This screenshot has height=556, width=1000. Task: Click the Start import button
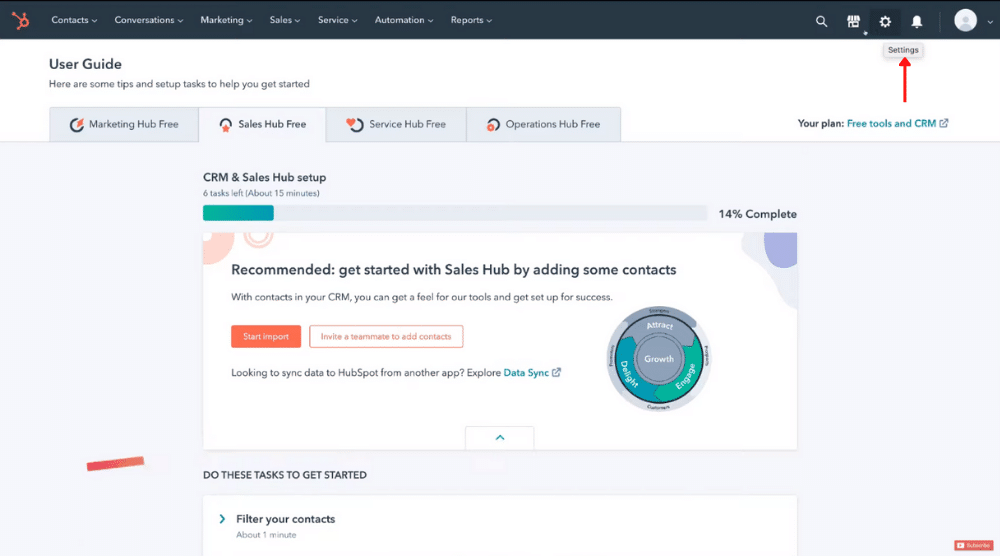[x=266, y=336]
